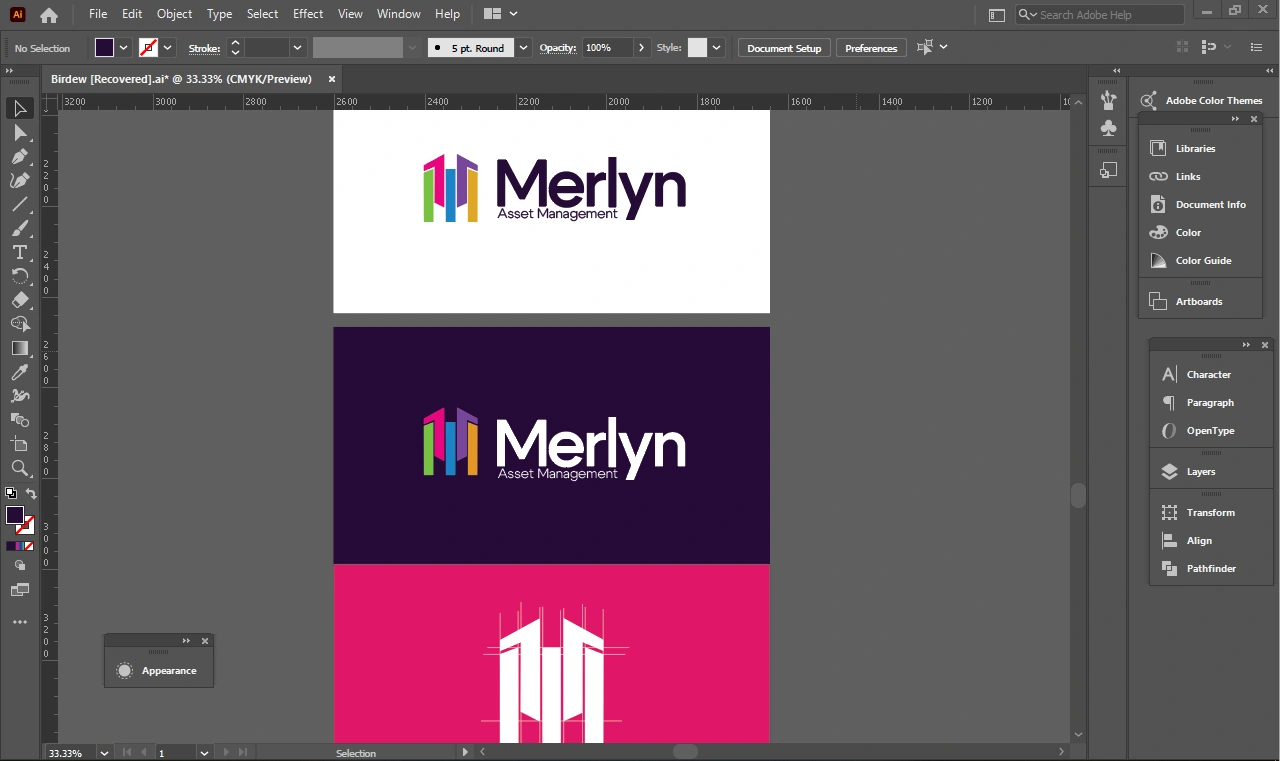Expand the 5 pt. Round brush dropdown
The image size is (1280, 761).
click(x=524, y=48)
